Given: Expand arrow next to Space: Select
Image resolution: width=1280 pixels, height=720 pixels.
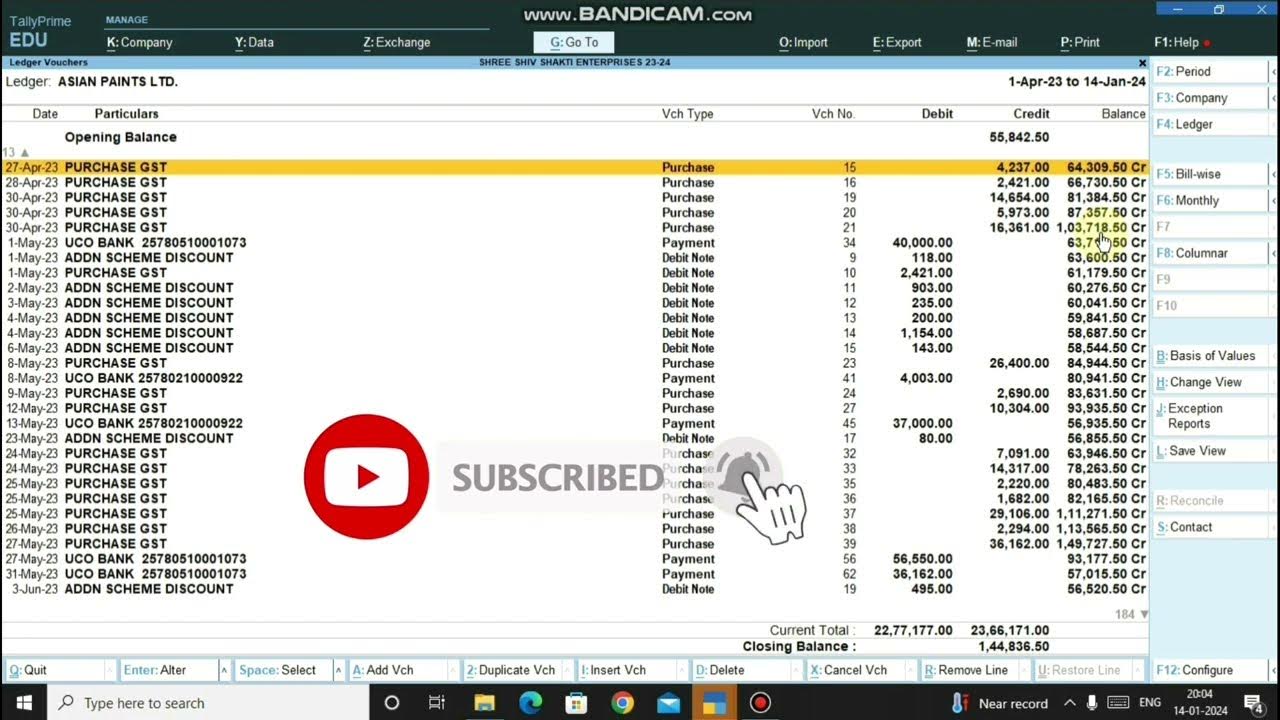Looking at the screenshot, I should (339, 670).
